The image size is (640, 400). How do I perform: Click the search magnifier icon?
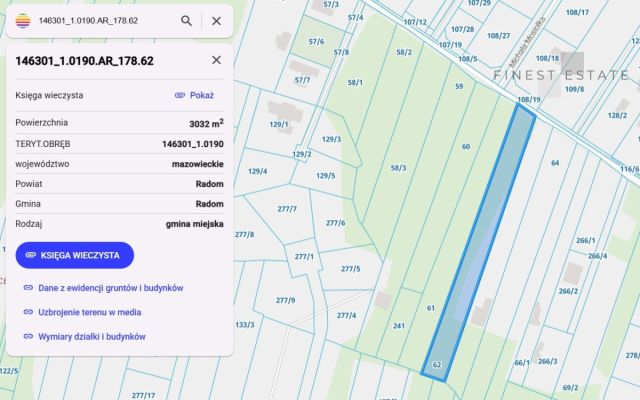click(186, 21)
